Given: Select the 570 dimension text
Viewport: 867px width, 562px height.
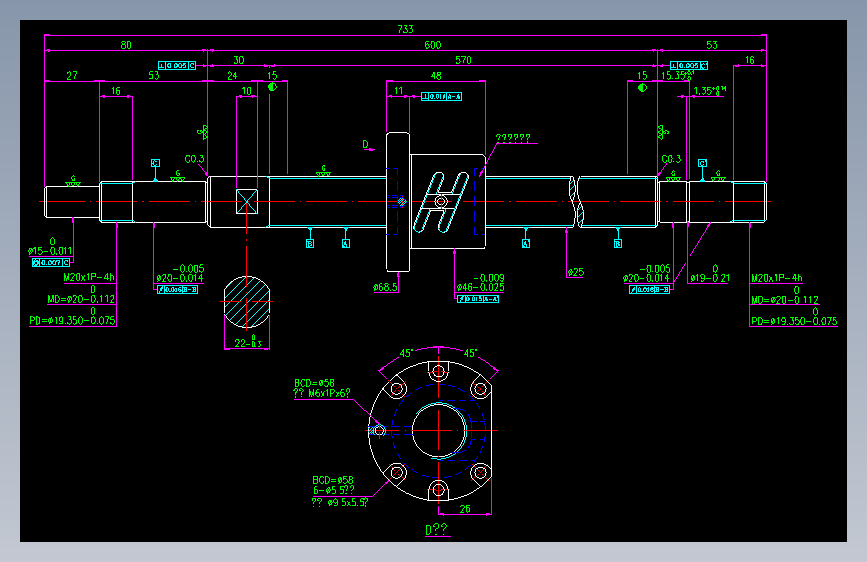Looking at the screenshot, I should [463, 60].
